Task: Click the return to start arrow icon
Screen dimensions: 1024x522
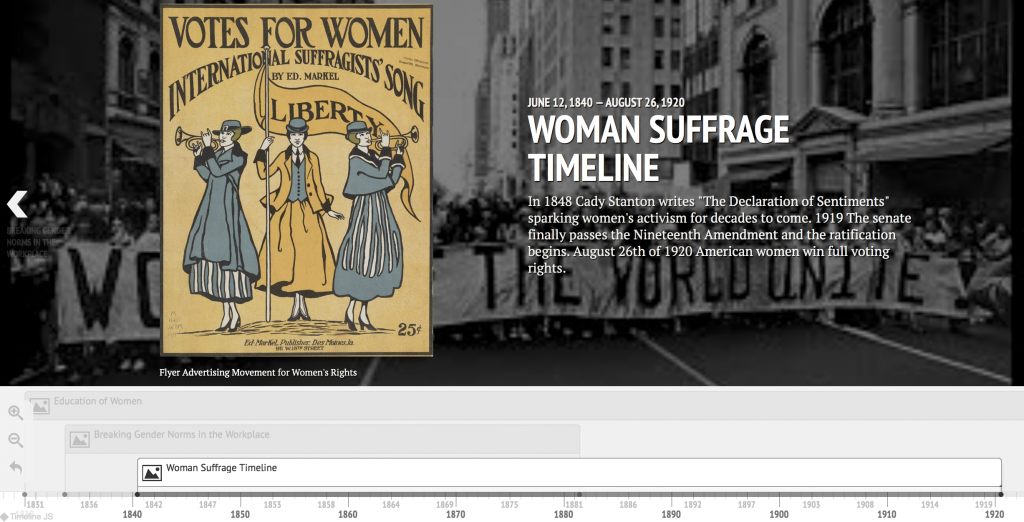Action: 16,467
